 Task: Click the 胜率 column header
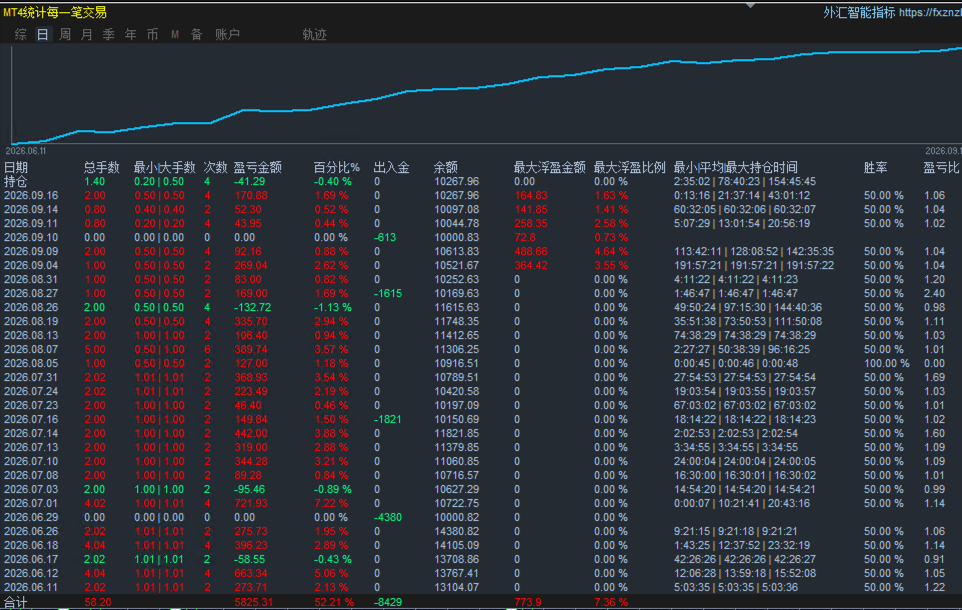tap(875, 167)
